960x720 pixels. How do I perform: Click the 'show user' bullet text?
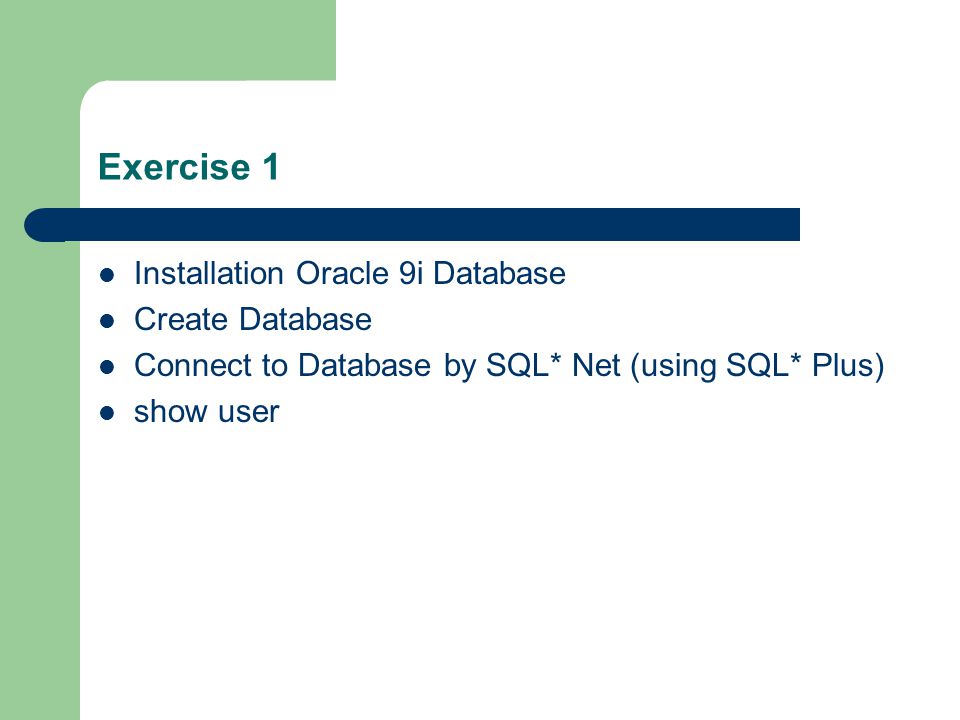click(206, 411)
